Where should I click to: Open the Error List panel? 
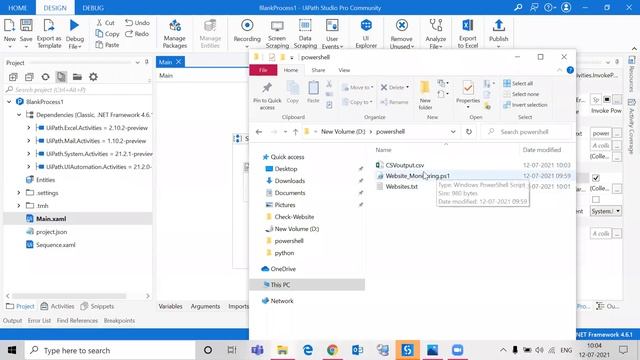[x=39, y=321]
